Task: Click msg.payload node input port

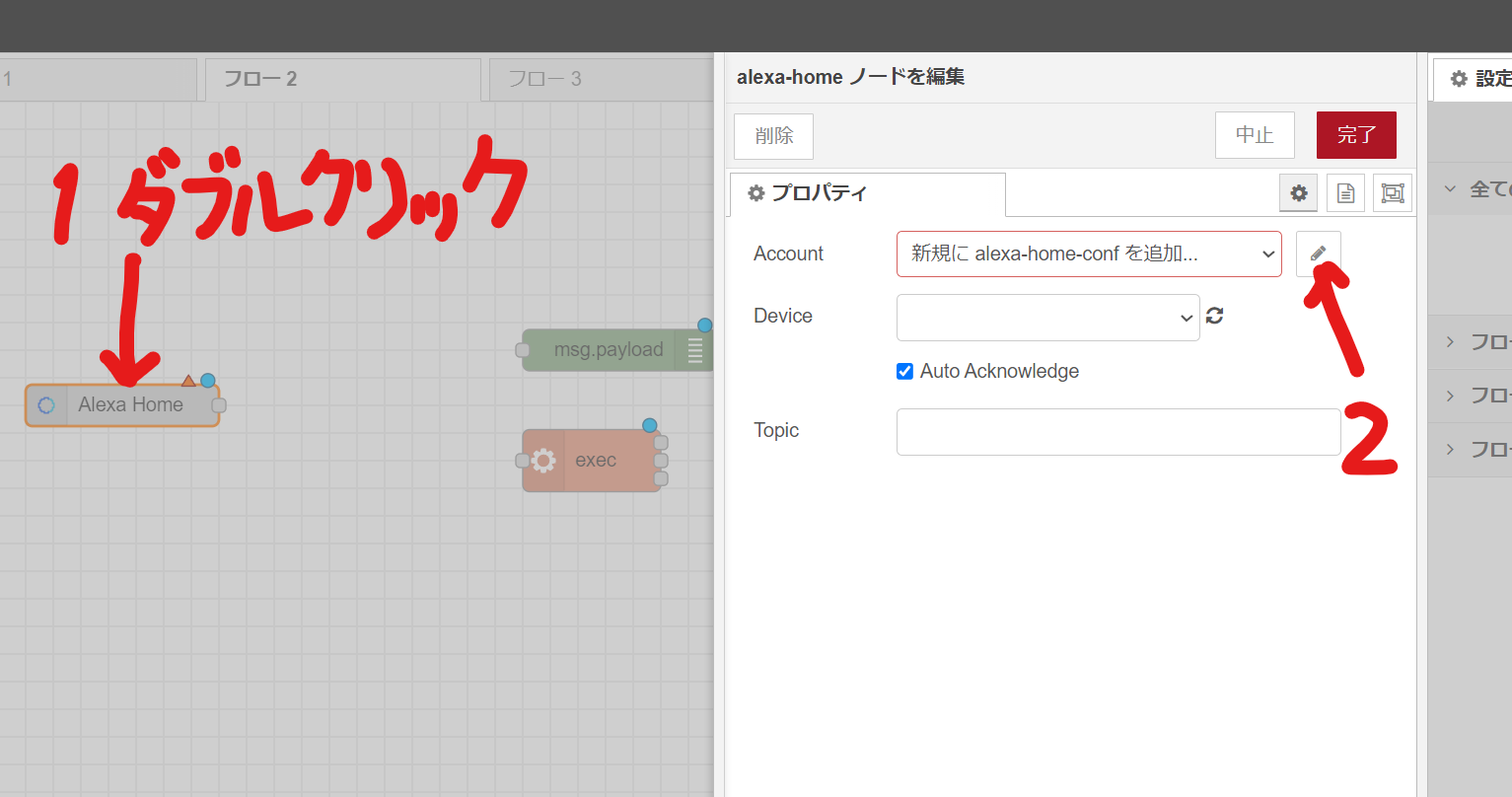Action: (x=523, y=350)
